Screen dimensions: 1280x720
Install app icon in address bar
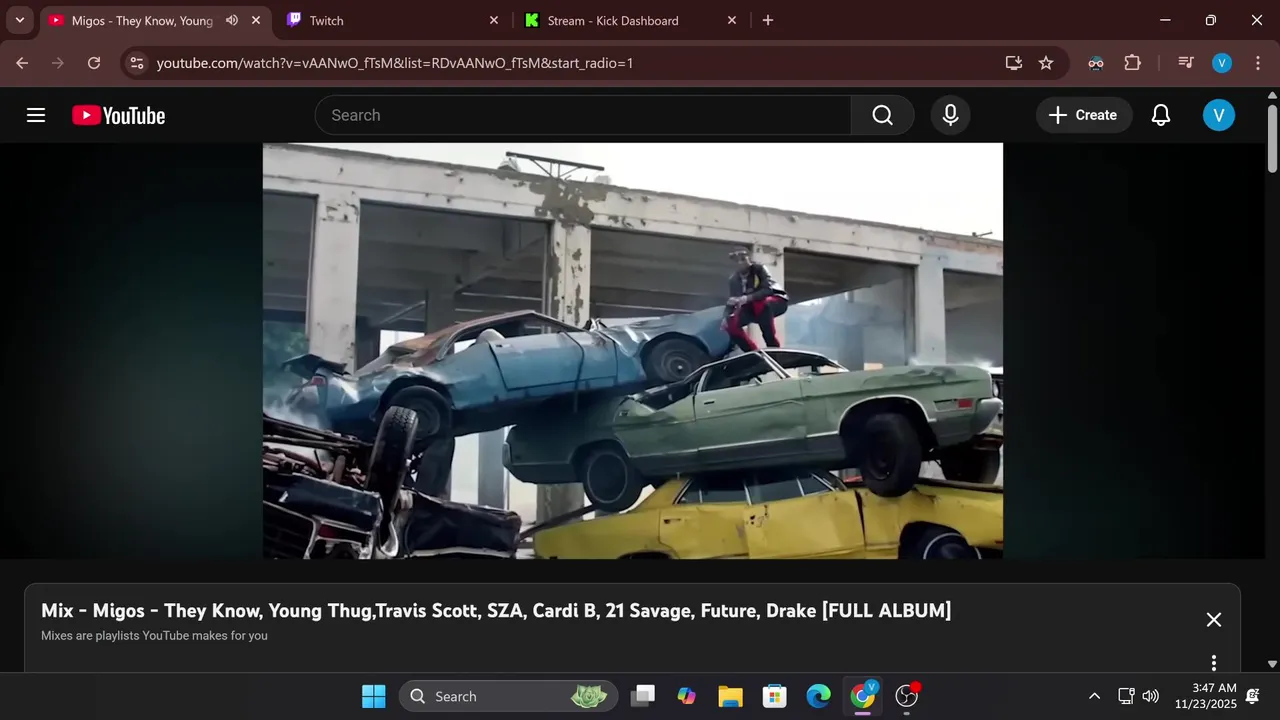1014,63
